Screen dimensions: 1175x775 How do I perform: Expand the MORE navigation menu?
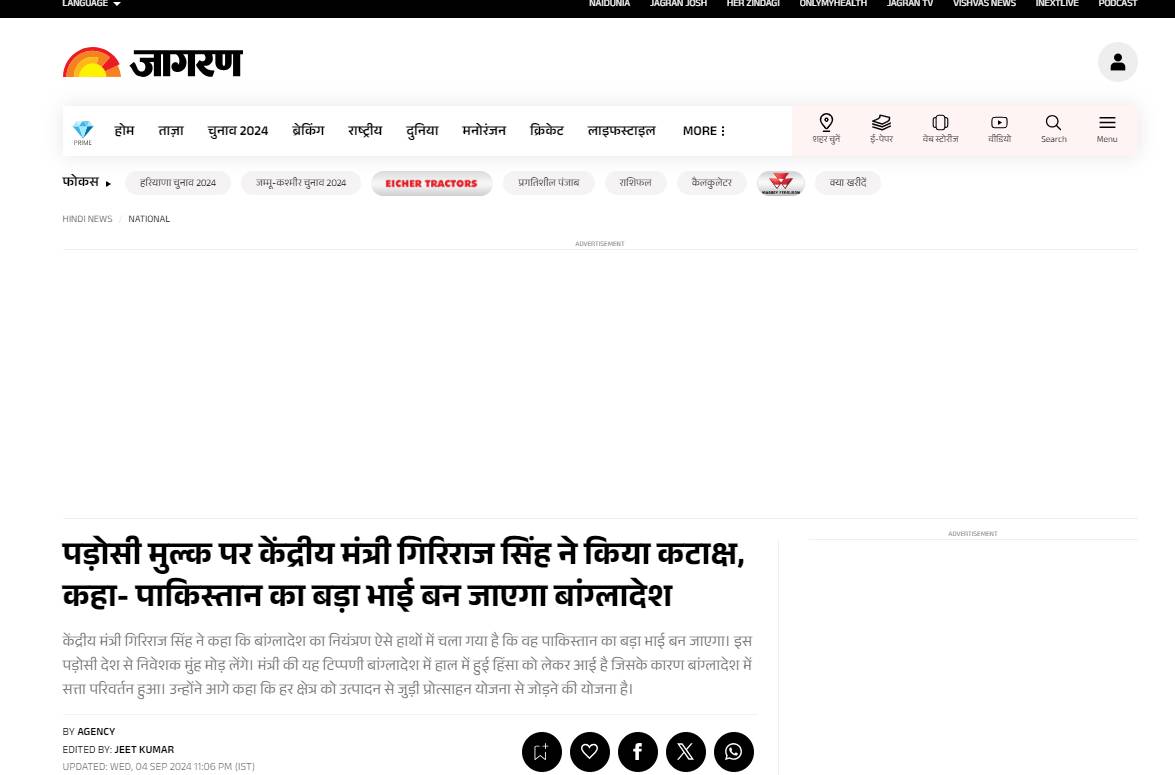click(704, 130)
